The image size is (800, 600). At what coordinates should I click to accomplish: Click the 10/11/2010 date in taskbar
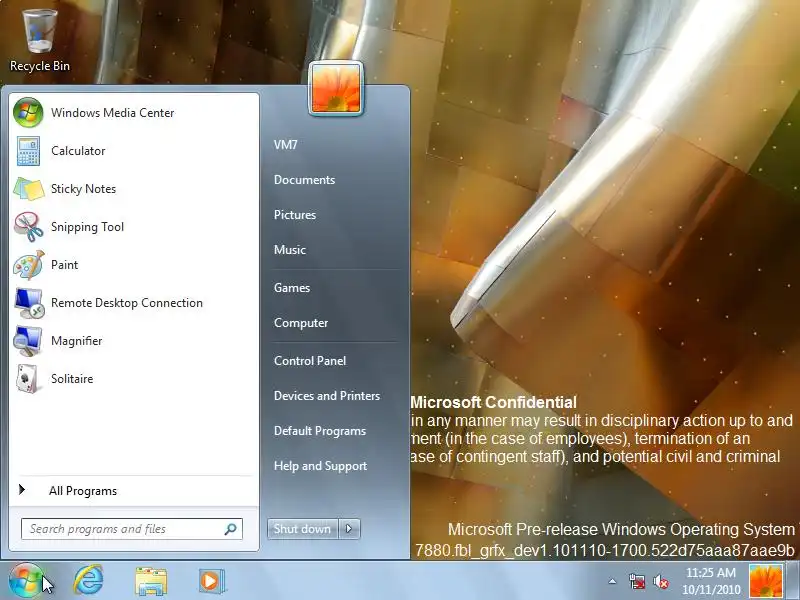711,590
